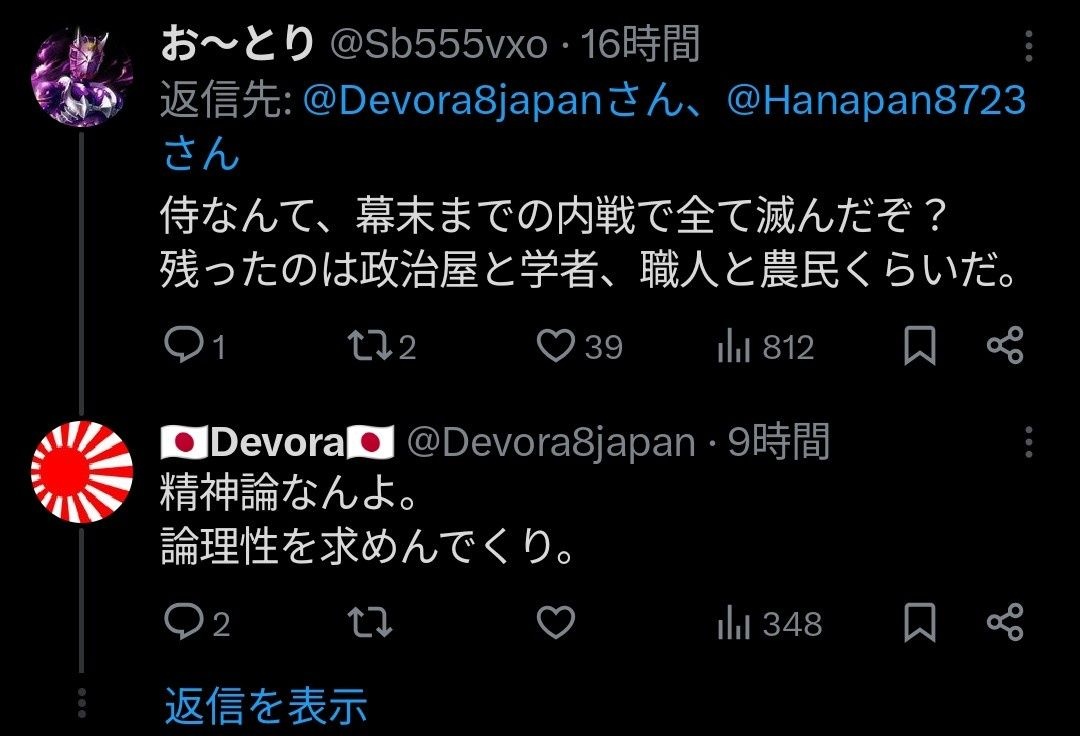Open お〜とり's purple profile avatar
Screen dimensions: 1080x736
(81, 77)
